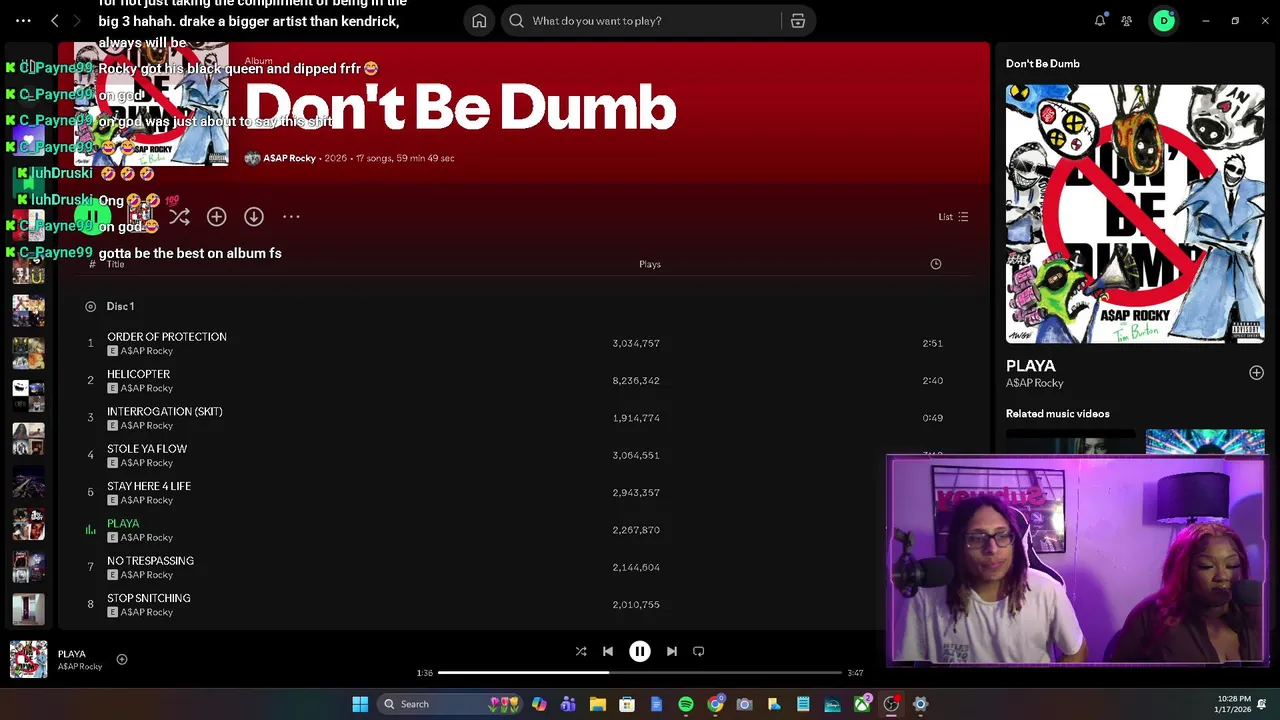
Task: Click the taskbar Search box
Action: pos(452,704)
